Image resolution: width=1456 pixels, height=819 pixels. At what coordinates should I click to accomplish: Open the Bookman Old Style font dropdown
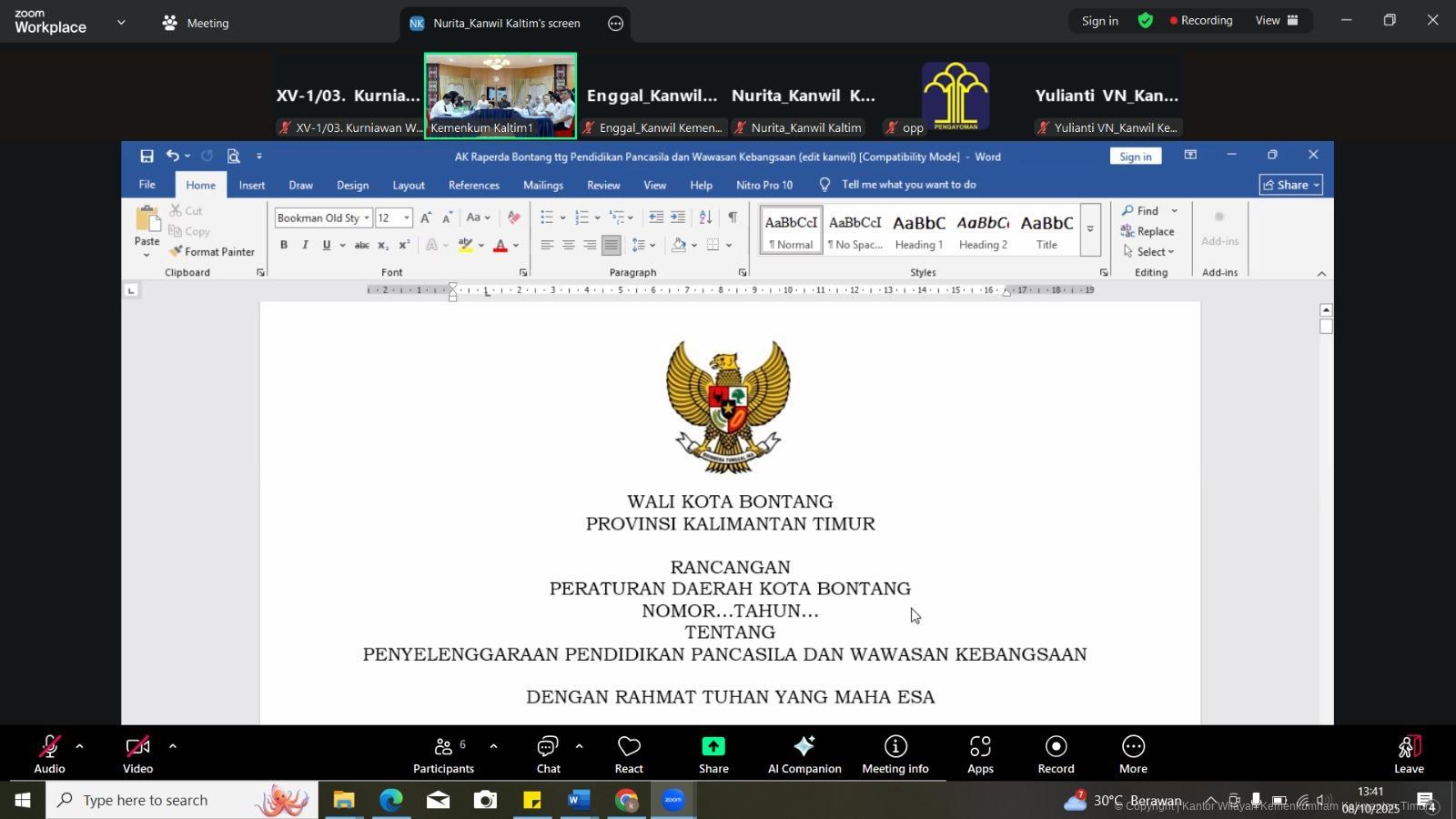coord(368,217)
